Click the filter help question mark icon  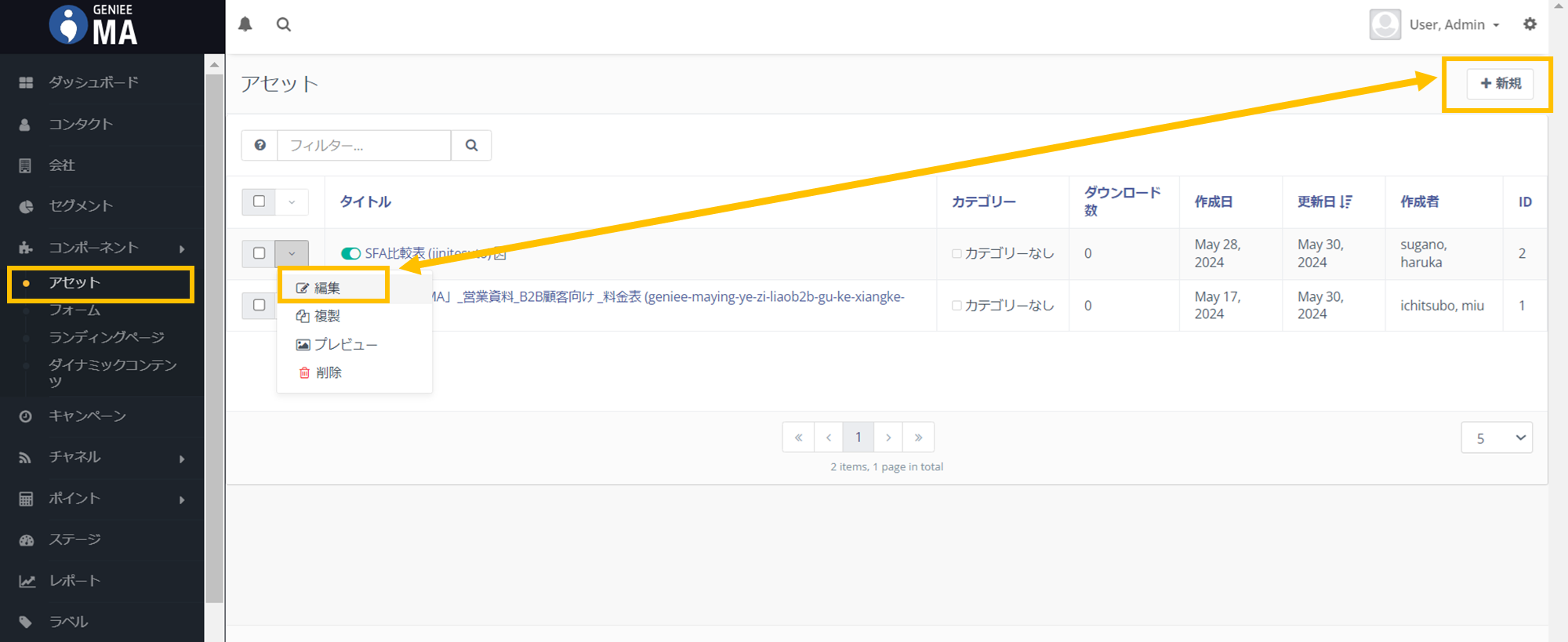pos(260,145)
